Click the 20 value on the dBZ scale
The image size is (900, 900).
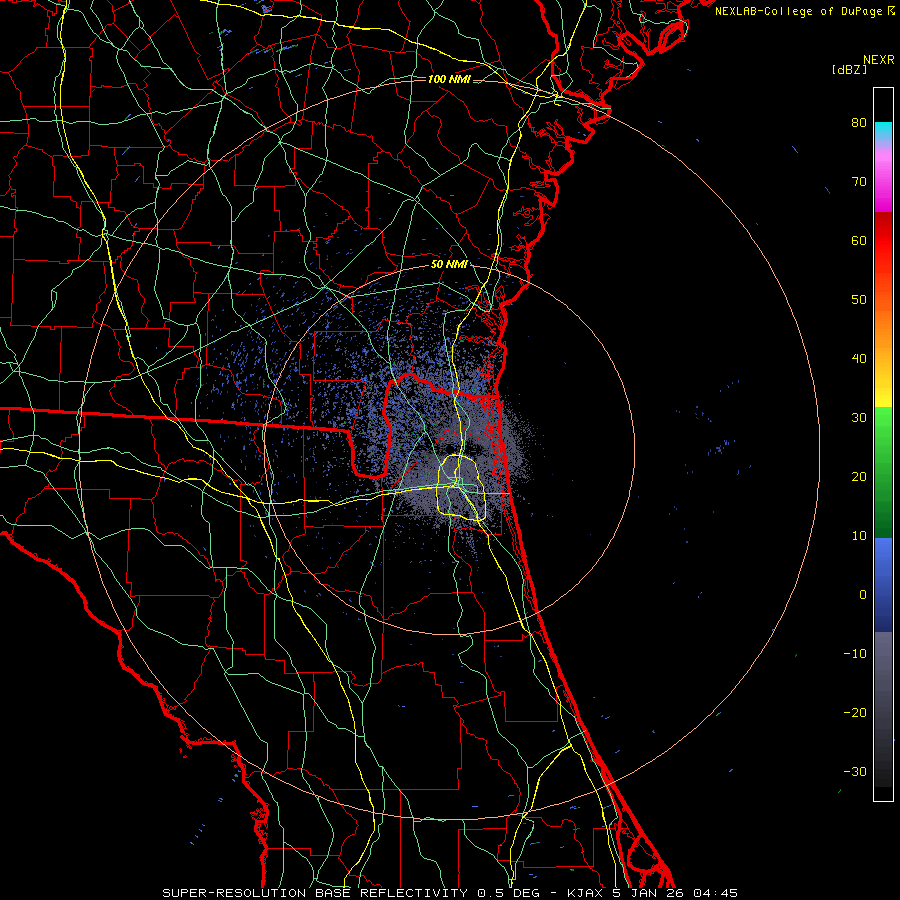pos(859,477)
